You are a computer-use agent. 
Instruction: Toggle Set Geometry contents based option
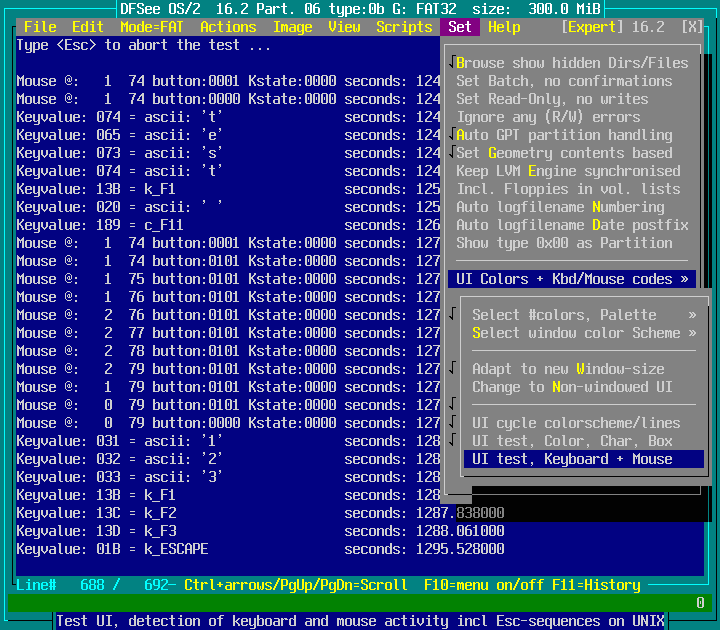[564, 153]
